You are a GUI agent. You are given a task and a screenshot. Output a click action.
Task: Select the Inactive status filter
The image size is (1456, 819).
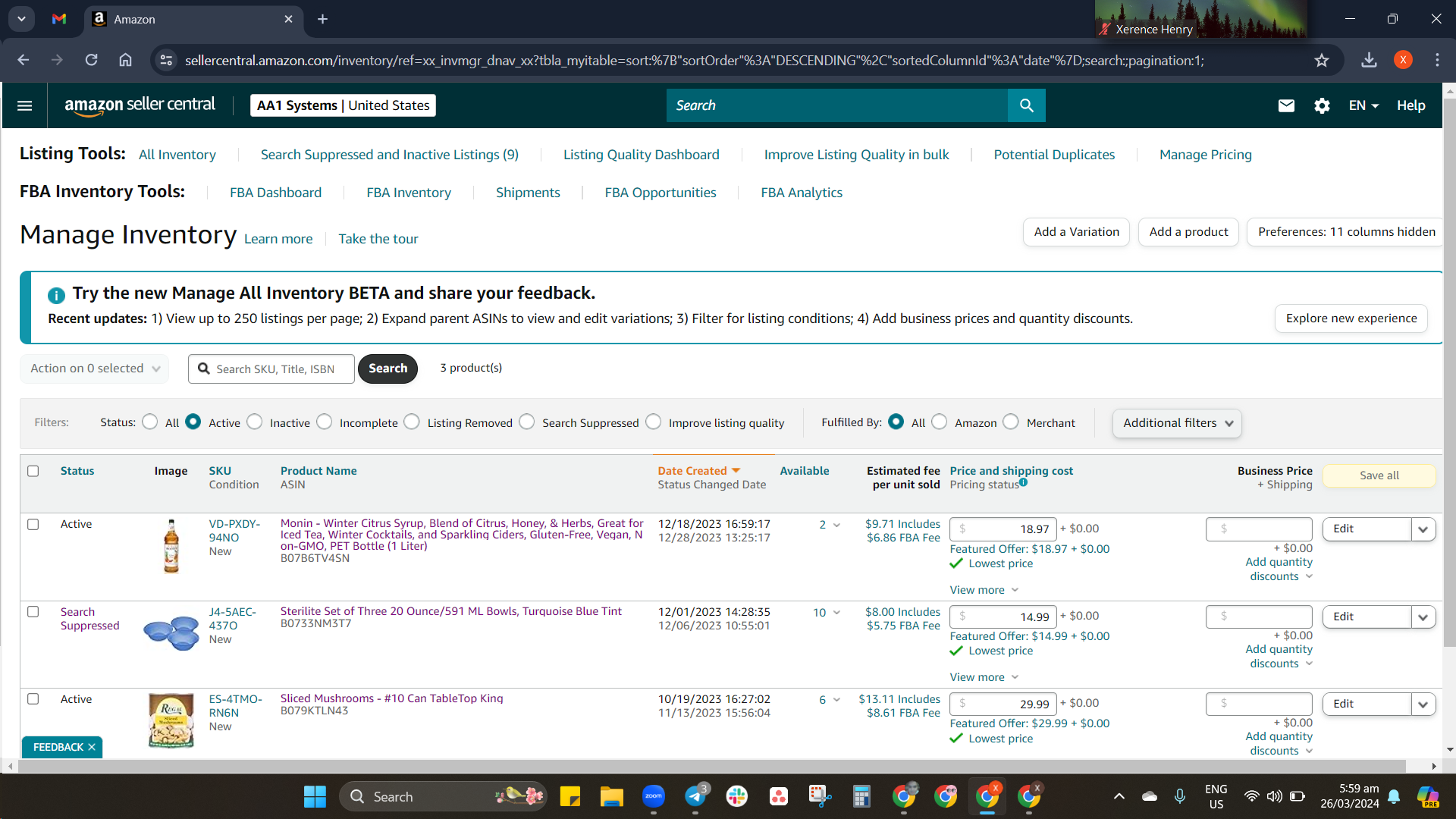click(x=255, y=422)
